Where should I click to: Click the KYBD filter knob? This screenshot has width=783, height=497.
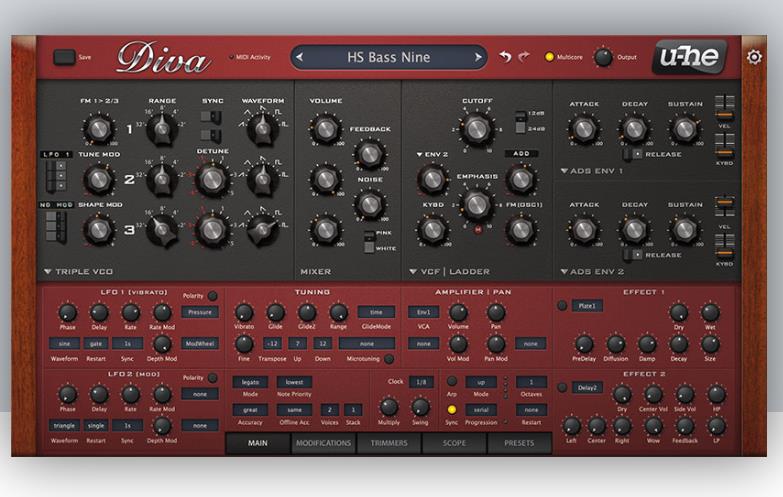coord(432,229)
